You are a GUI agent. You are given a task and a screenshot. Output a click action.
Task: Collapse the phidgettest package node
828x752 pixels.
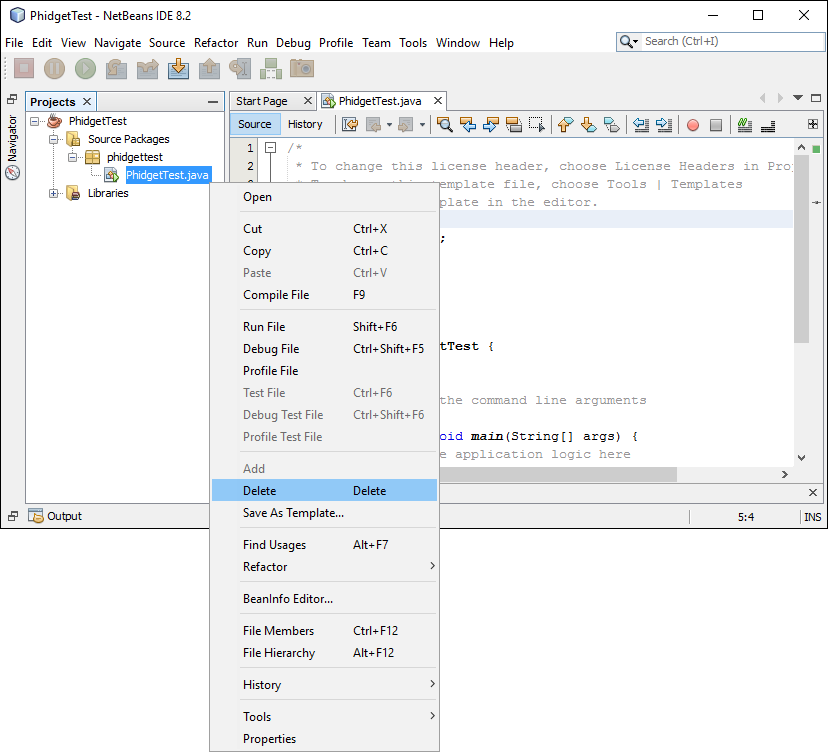click(x=72, y=157)
